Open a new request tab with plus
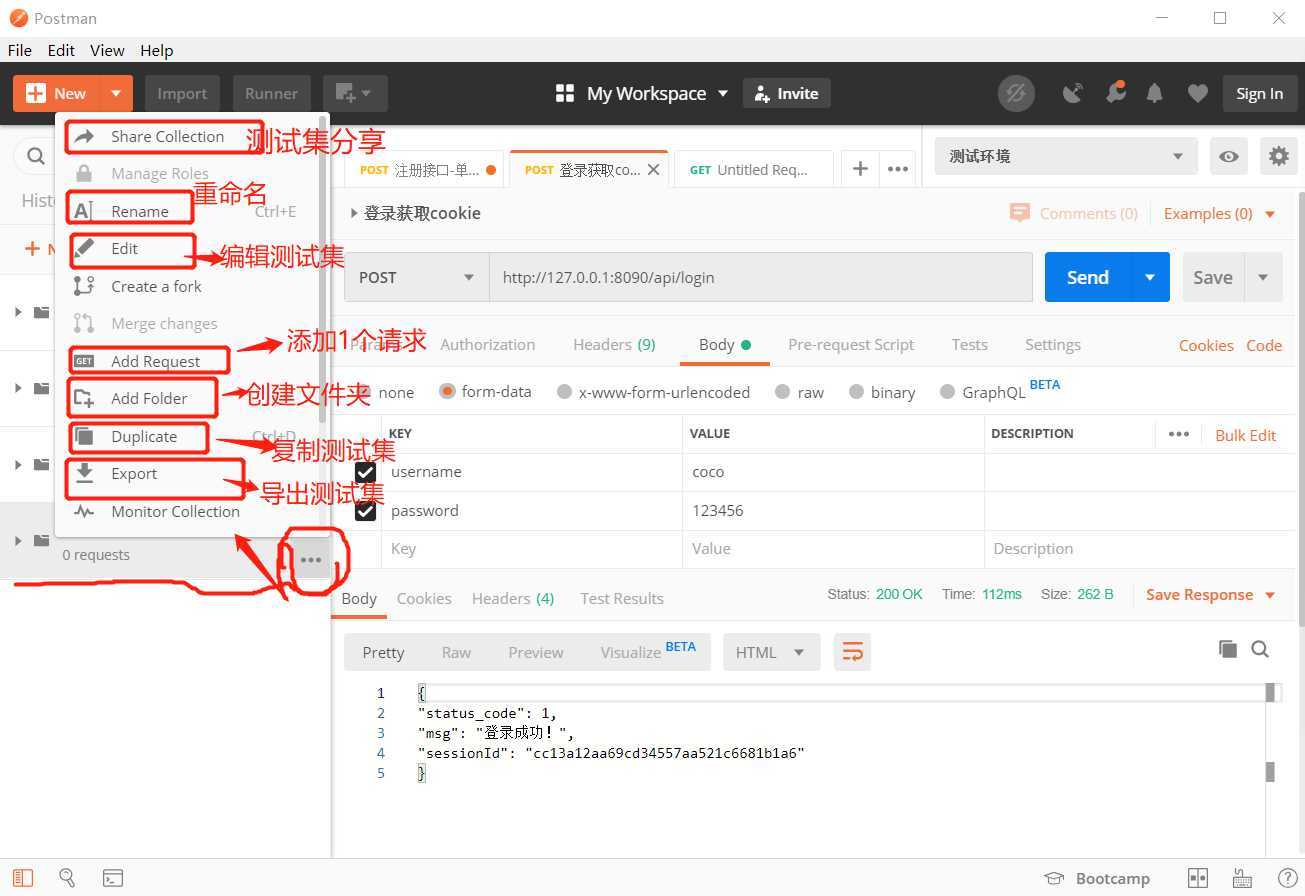 (860, 169)
